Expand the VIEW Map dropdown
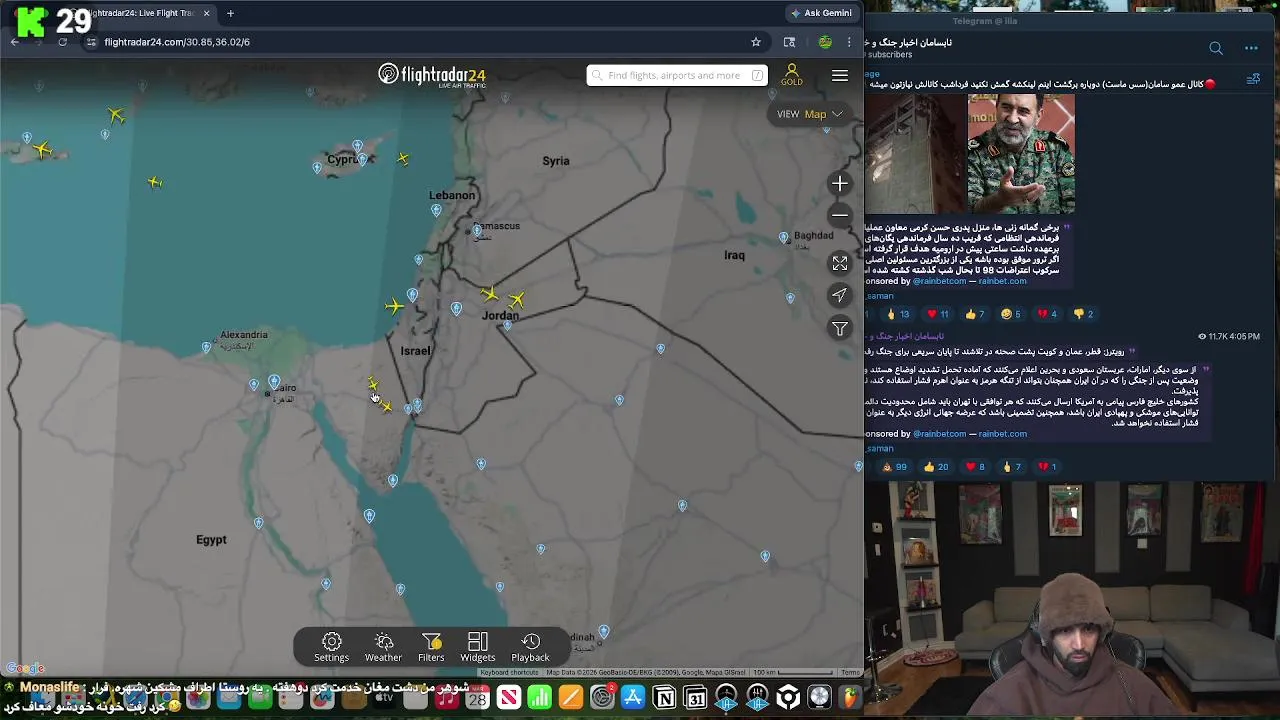The height and width of the screenshot is (720, 1280). [810, 114]
